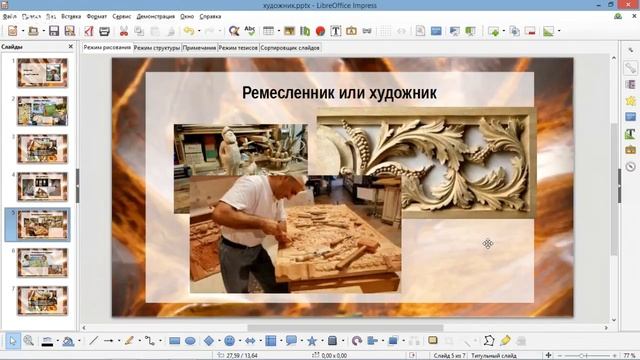Select slide 3 thumbnail
This screenshot has height=360, width=640.
42,149
